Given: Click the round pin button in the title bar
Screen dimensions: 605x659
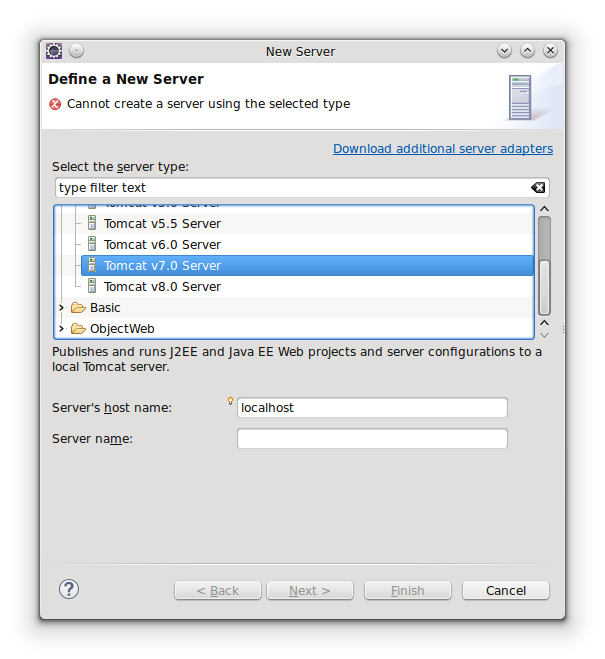Looking at the screenshot, I should (76, 51).
